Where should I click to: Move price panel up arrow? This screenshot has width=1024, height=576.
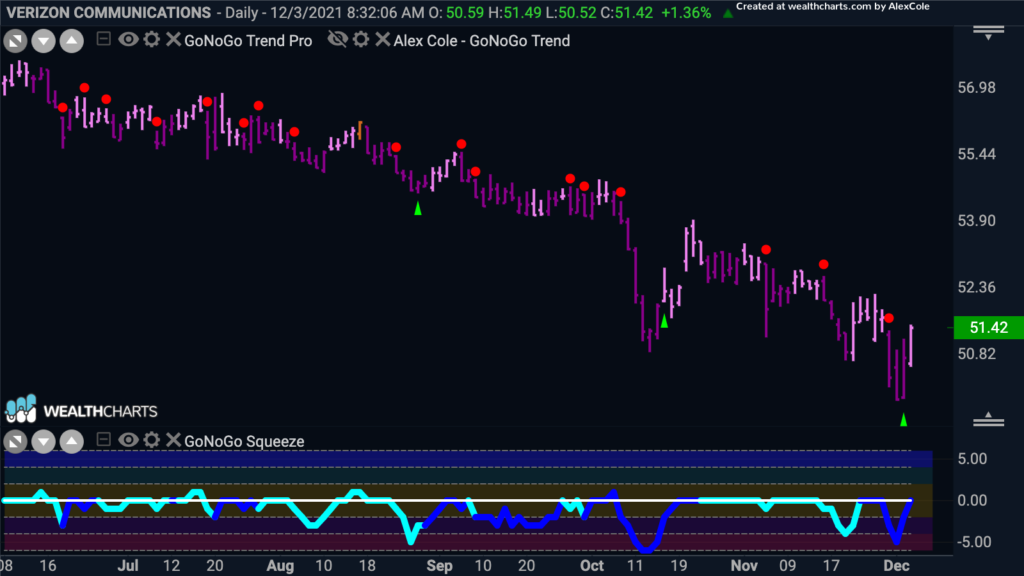tap(72, 41)
